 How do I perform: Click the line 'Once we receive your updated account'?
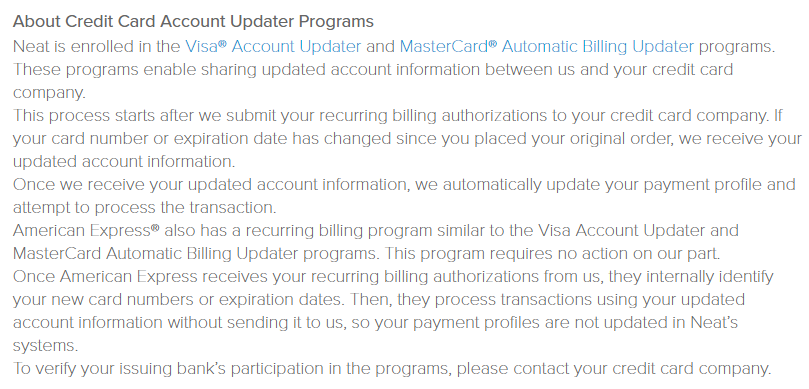[404, 185]
